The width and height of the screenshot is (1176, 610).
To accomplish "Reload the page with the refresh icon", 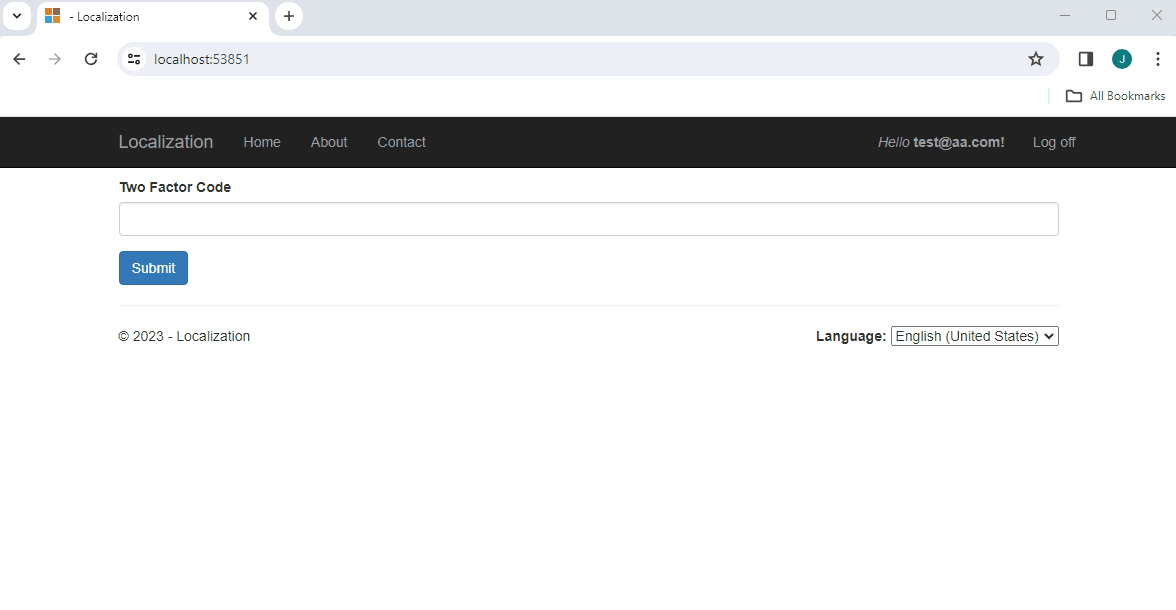I will click(90, 59).
